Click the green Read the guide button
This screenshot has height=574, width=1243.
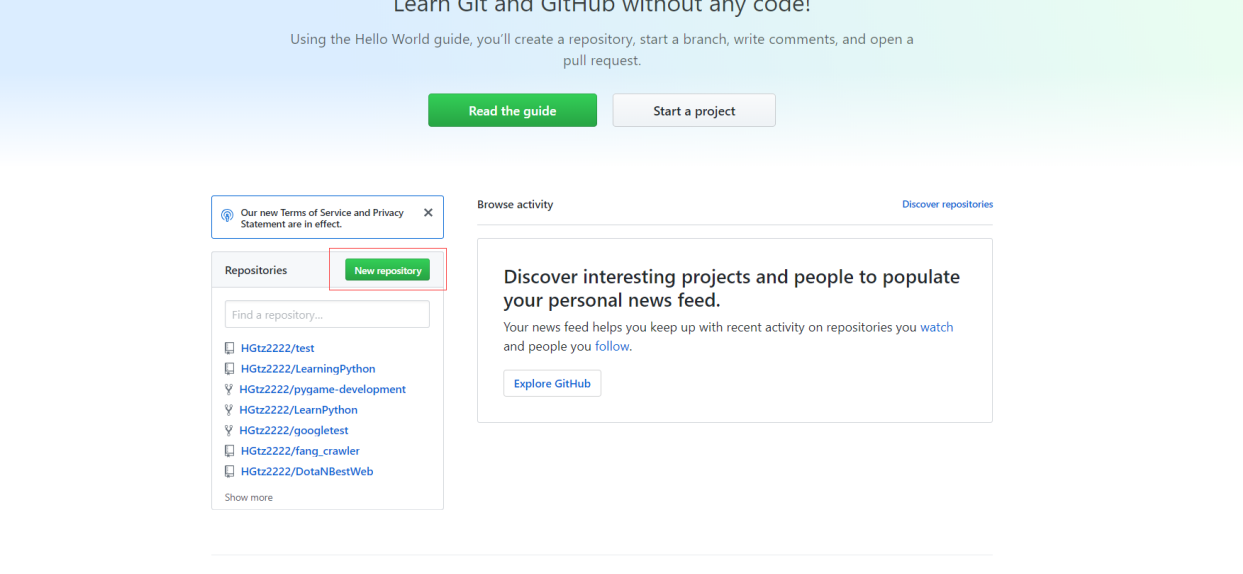click(512, 110)
